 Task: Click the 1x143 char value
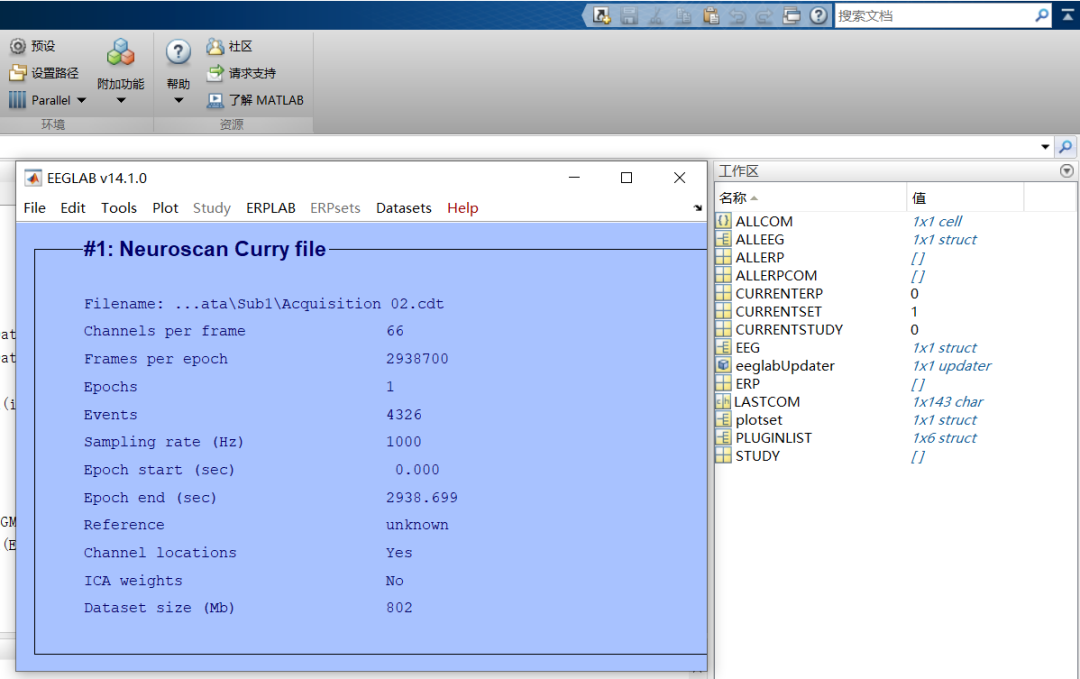pyautogui.click(x=947, y=401)
